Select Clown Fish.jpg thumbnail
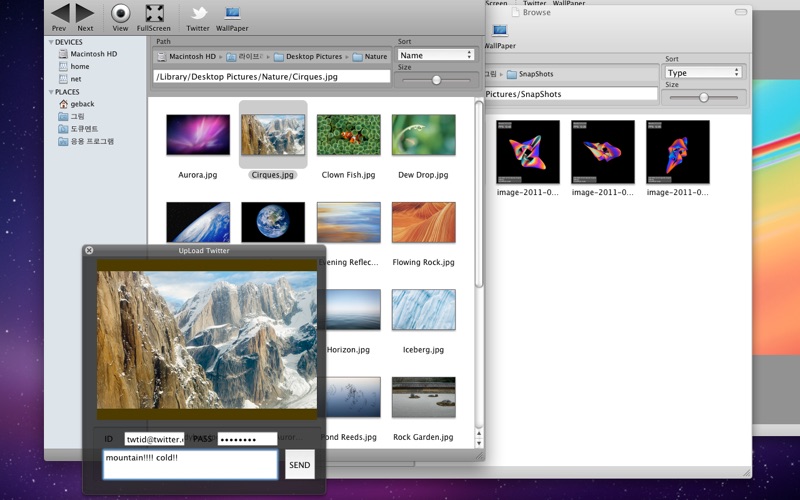 click(348, 135)
